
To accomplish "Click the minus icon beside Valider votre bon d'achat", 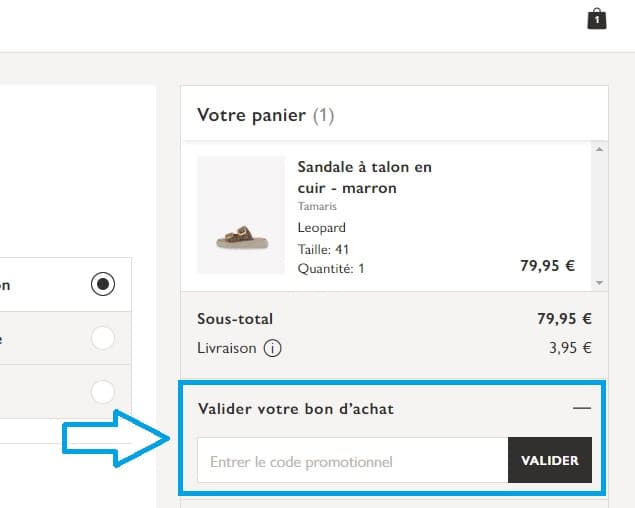I will point(582,409).
